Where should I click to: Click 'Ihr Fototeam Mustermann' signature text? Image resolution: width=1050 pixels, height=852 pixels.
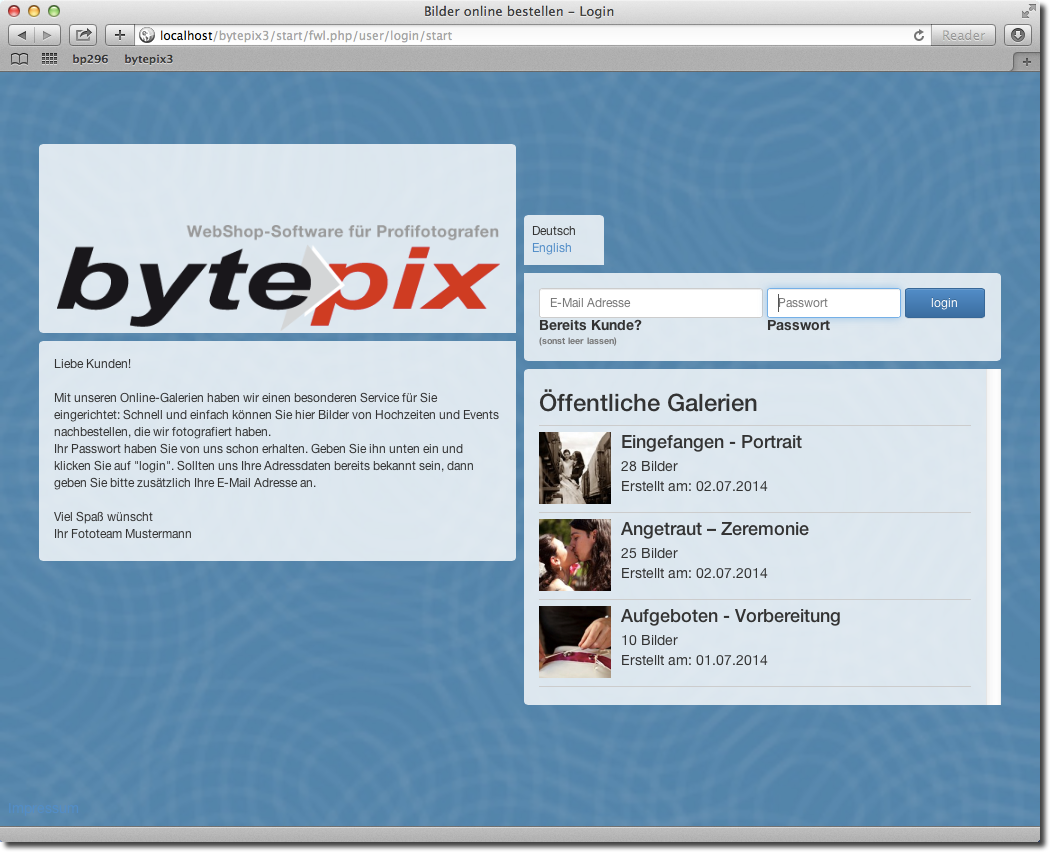pyautogui.click(x=123, y=534)
